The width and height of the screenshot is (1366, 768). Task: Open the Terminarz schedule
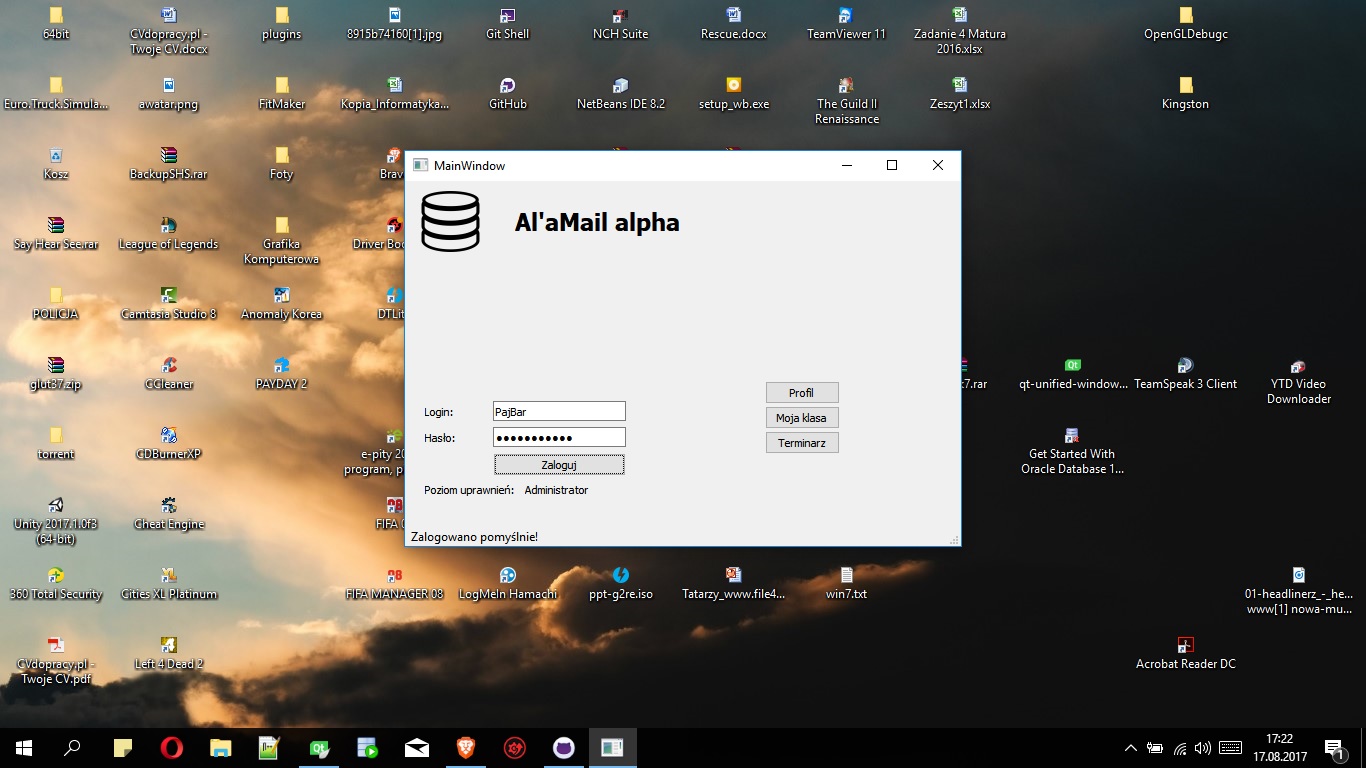(x=802, y=442)
